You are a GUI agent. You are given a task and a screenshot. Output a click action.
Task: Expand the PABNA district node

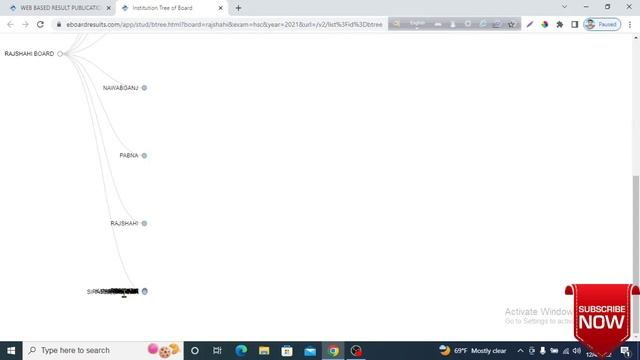coord(144,156)
